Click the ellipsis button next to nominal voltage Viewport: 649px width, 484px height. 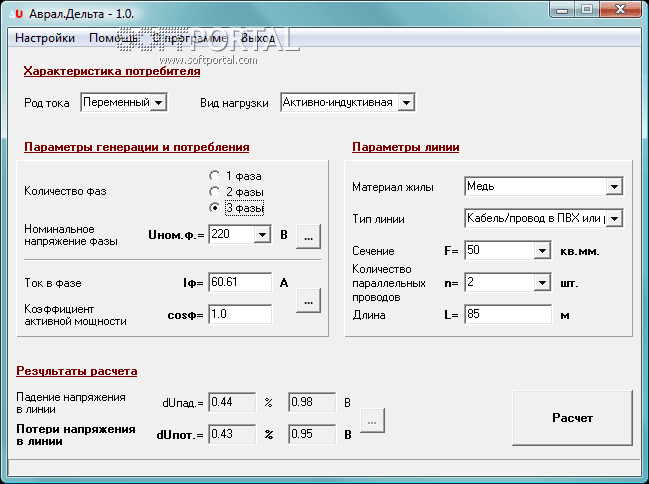click(308, 237)
